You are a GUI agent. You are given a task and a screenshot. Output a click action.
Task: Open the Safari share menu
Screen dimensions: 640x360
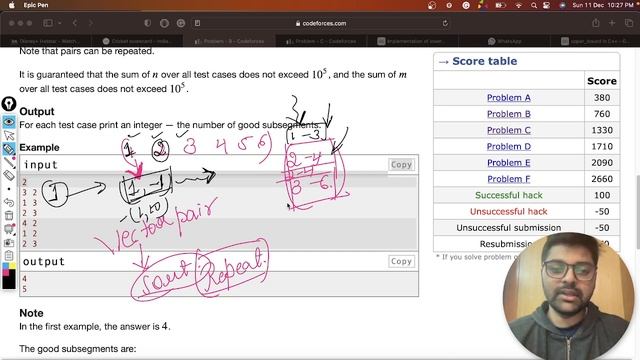[596, 23]
